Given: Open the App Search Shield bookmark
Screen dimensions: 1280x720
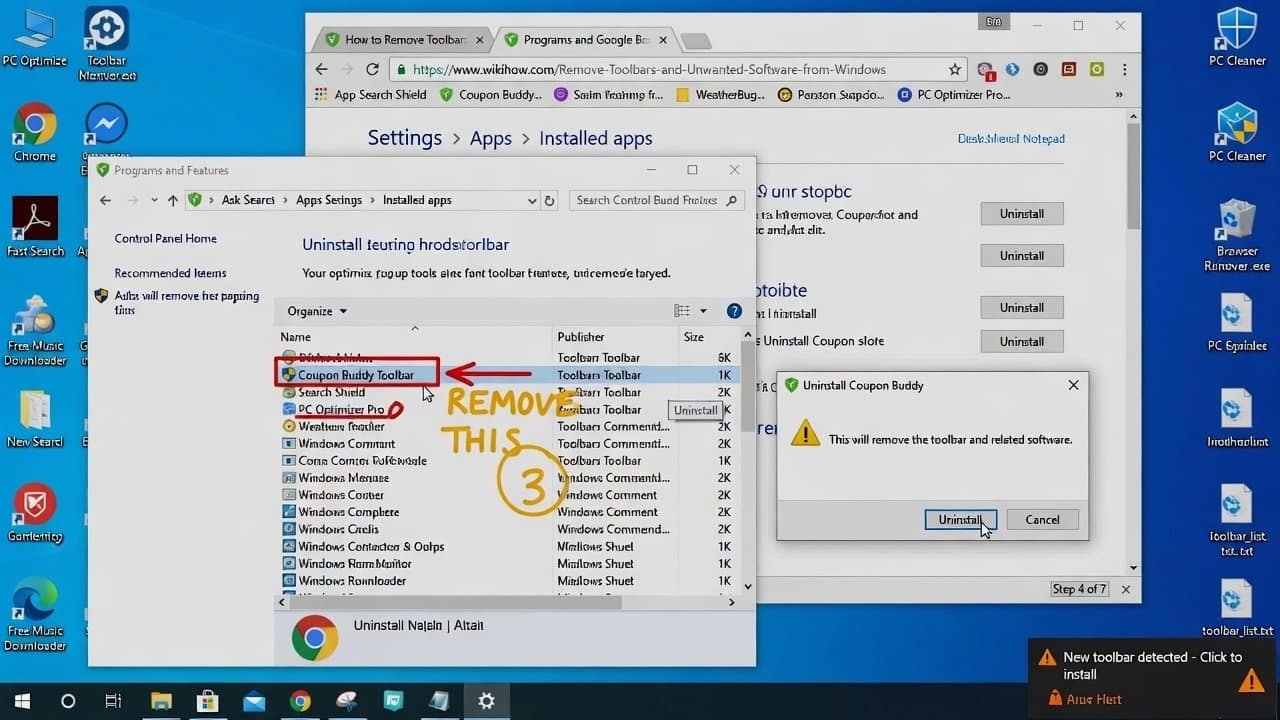Looking at the screenshot, I should click(371, 95).
